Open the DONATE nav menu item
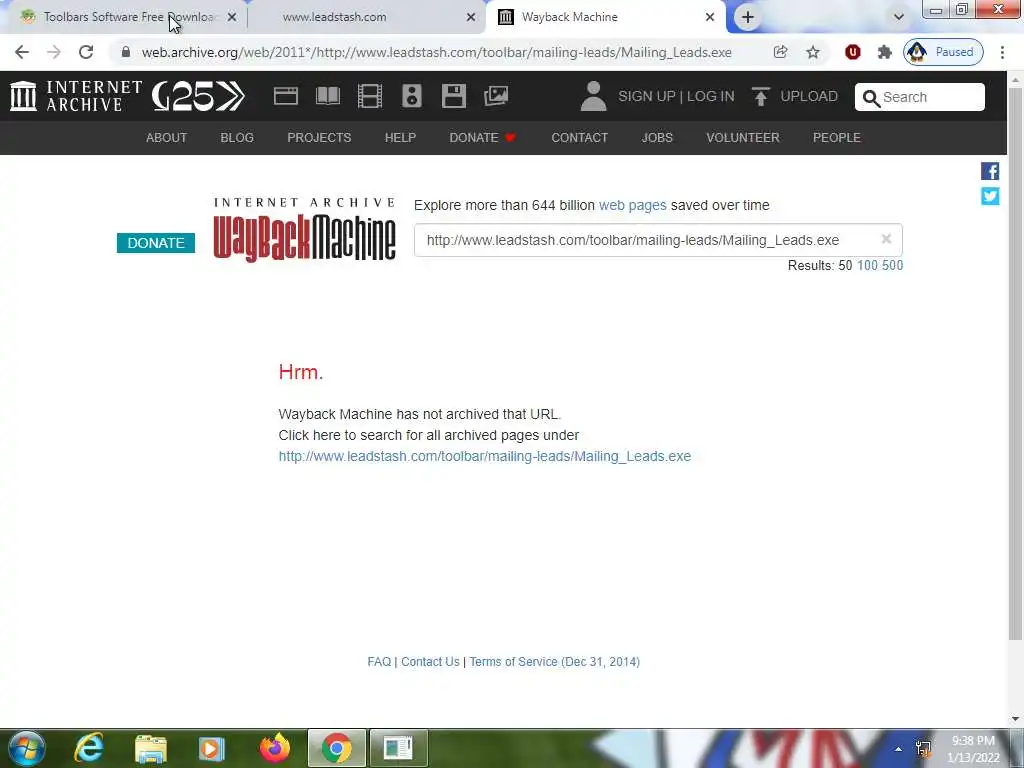1024x768 pixels. click(482, 138)
